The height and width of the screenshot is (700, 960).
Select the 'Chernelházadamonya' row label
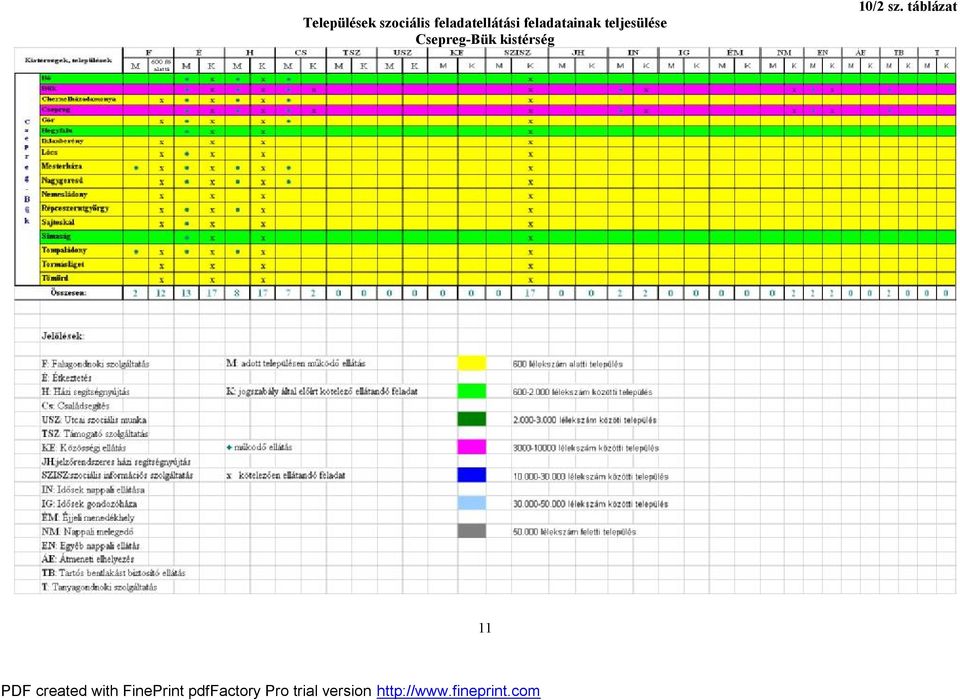pos(78,99)
